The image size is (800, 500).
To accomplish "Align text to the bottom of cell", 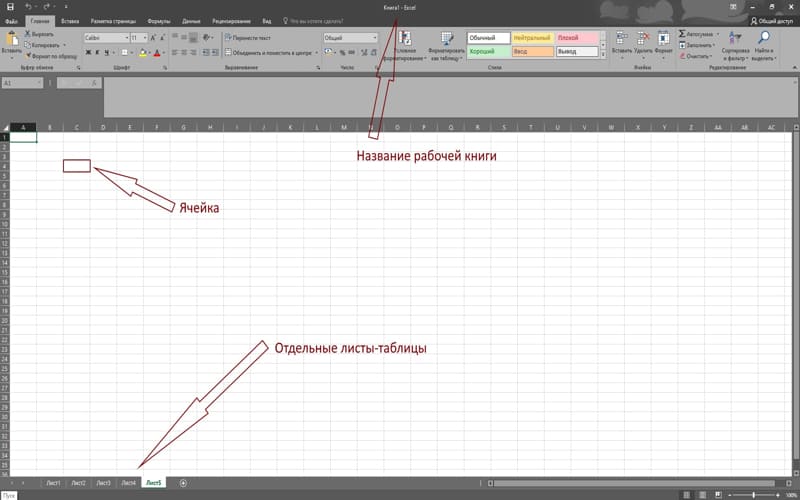I will (193, 37).
